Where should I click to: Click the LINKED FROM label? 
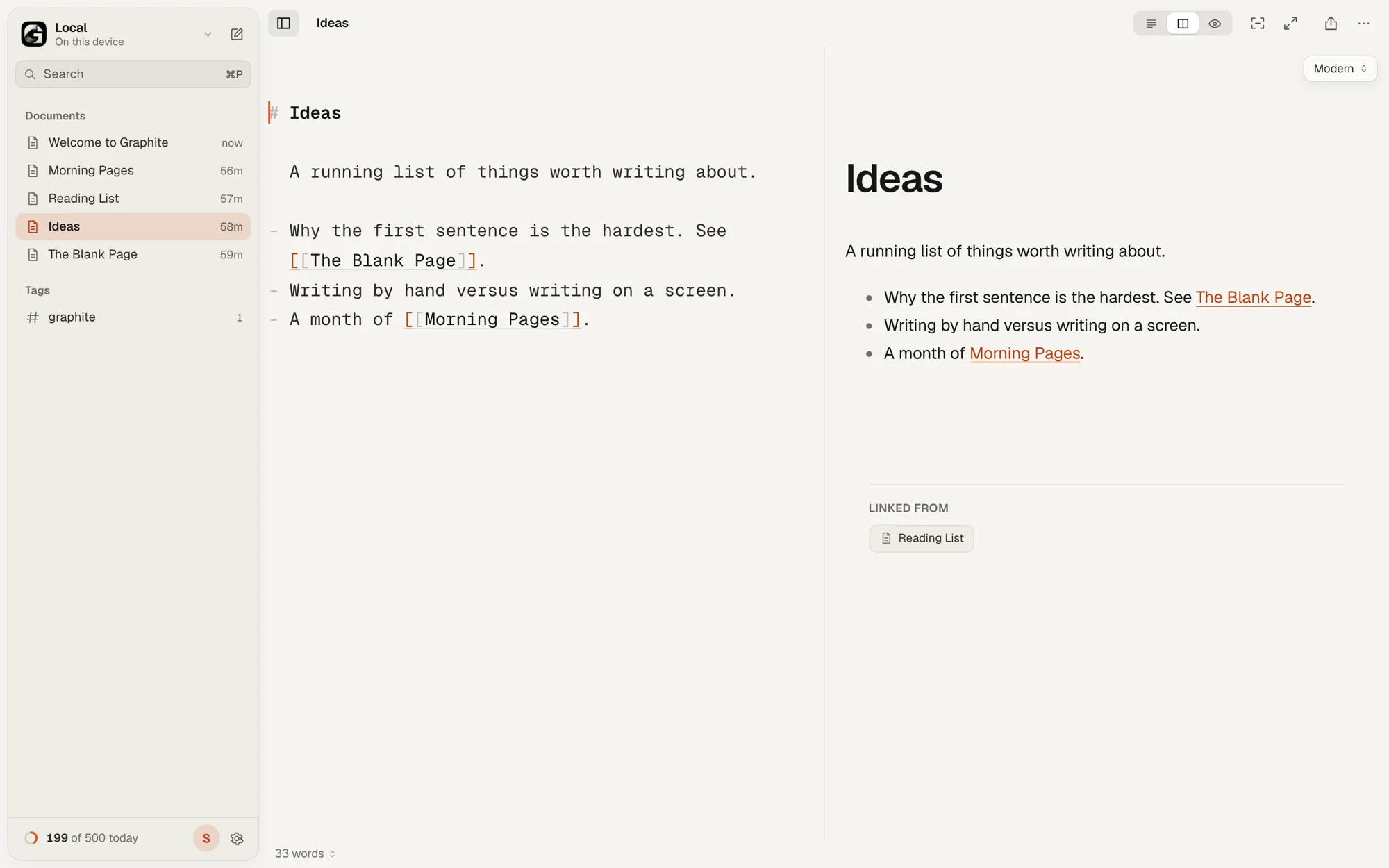[908, 508]
